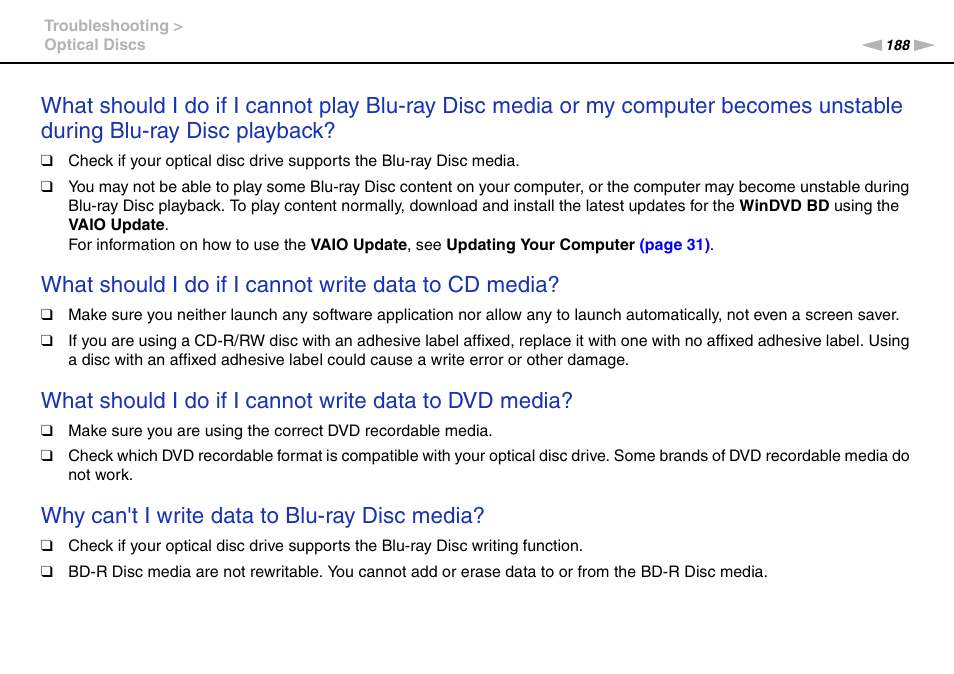Click the Troubleshooting breadcrumb
954x674 pixels.
(106, 26)
